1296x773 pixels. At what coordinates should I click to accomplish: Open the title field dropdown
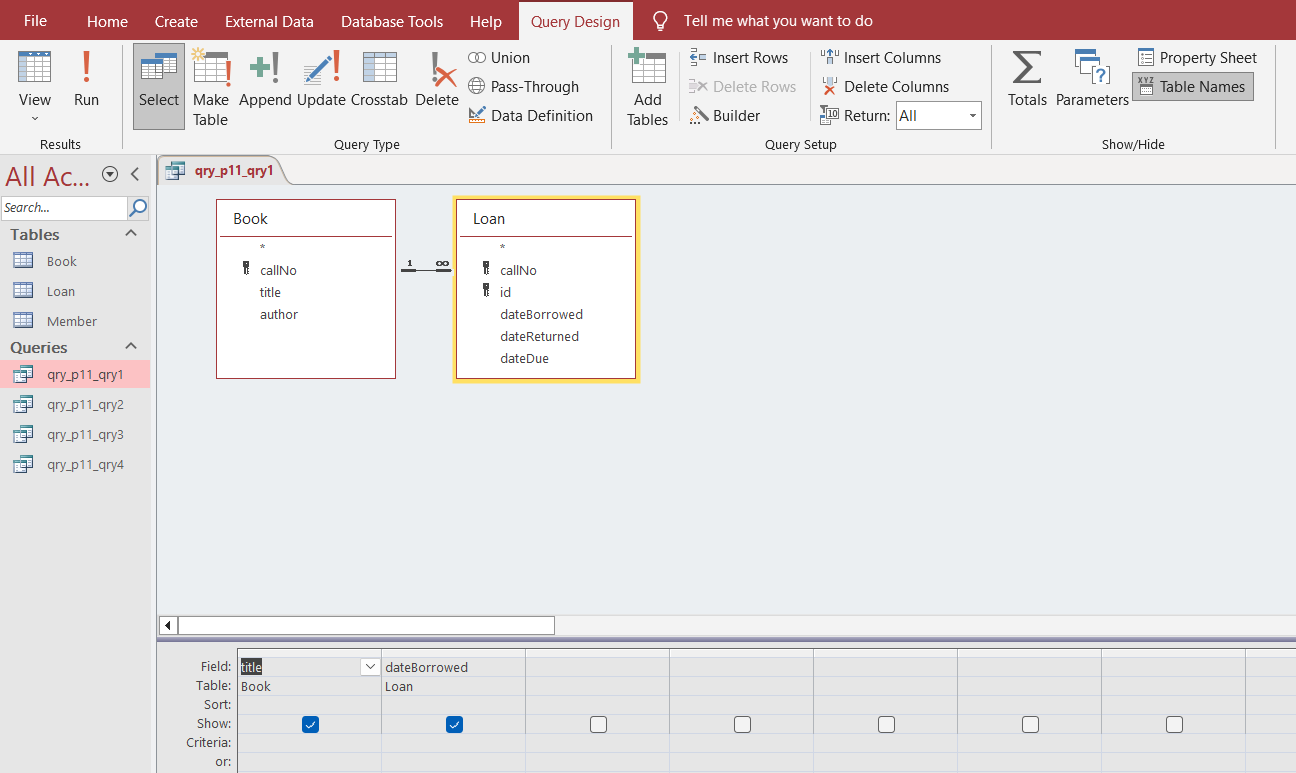click(369, 666)
